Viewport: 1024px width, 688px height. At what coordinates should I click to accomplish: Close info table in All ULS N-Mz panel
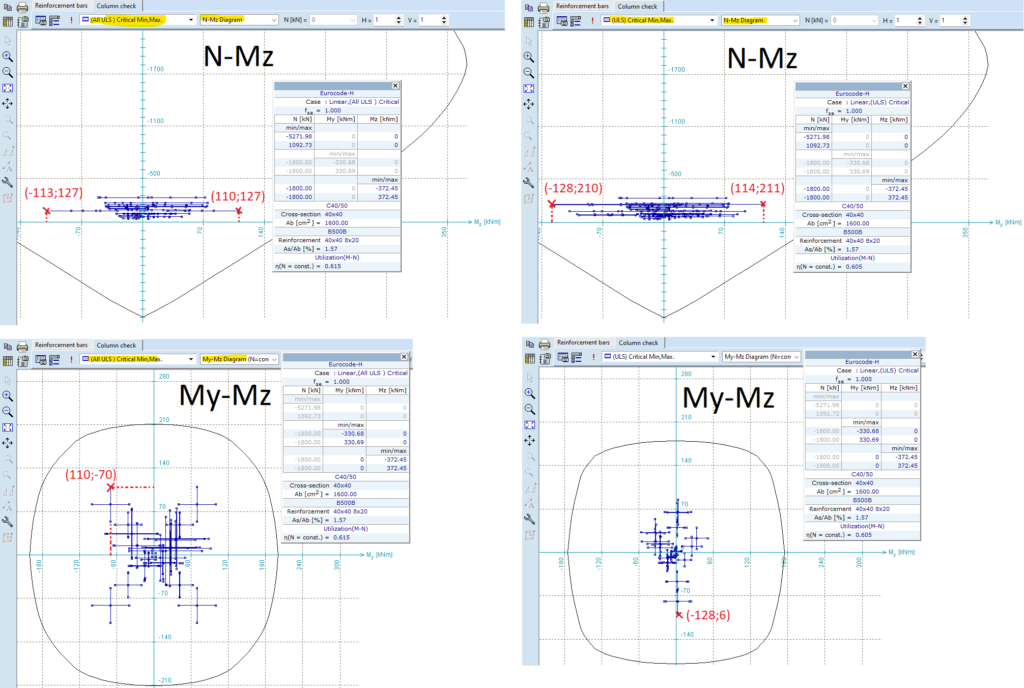[x=395, y=86]
